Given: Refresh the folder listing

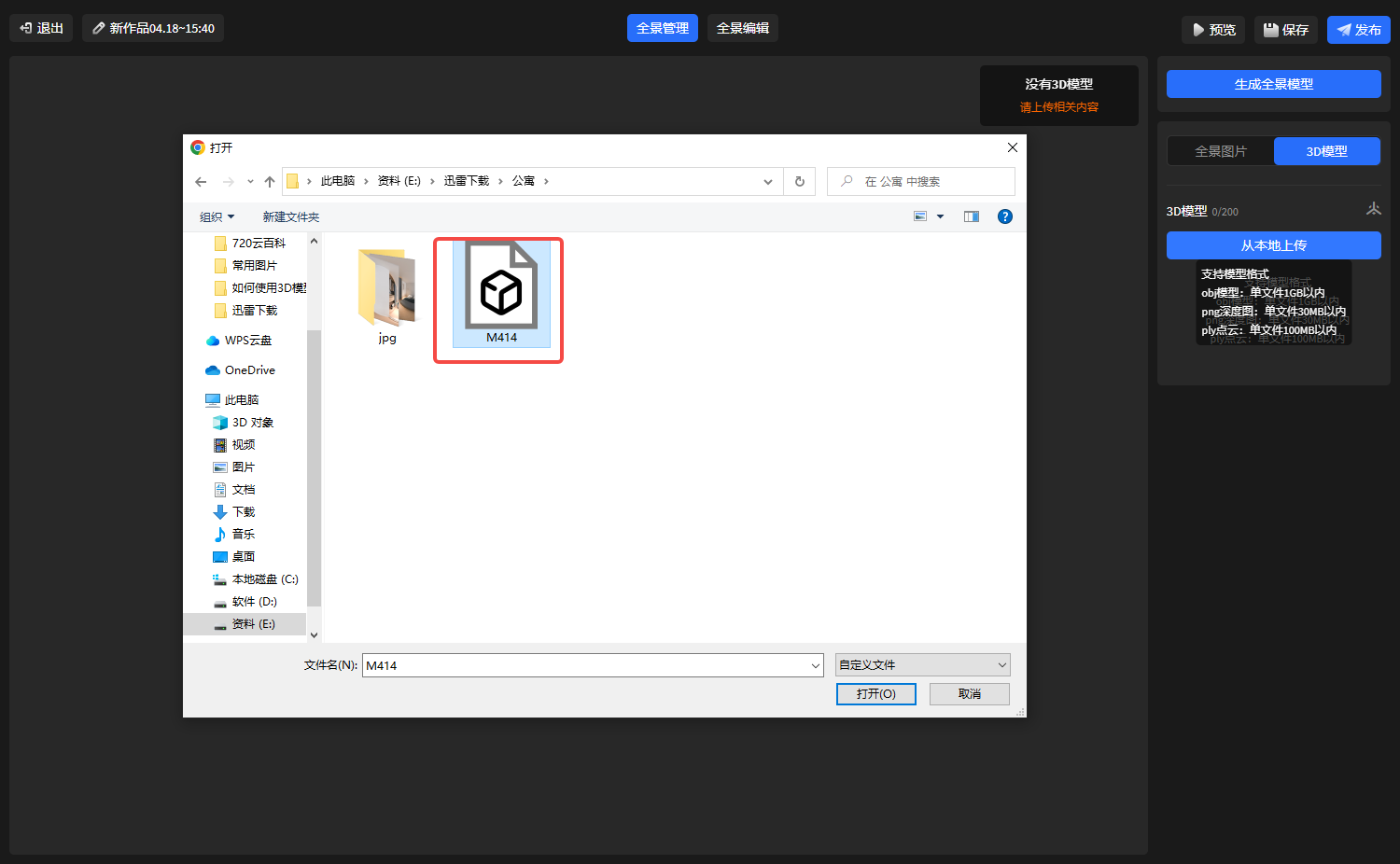Looking at the screenshot, I should (x=800, y=182).
